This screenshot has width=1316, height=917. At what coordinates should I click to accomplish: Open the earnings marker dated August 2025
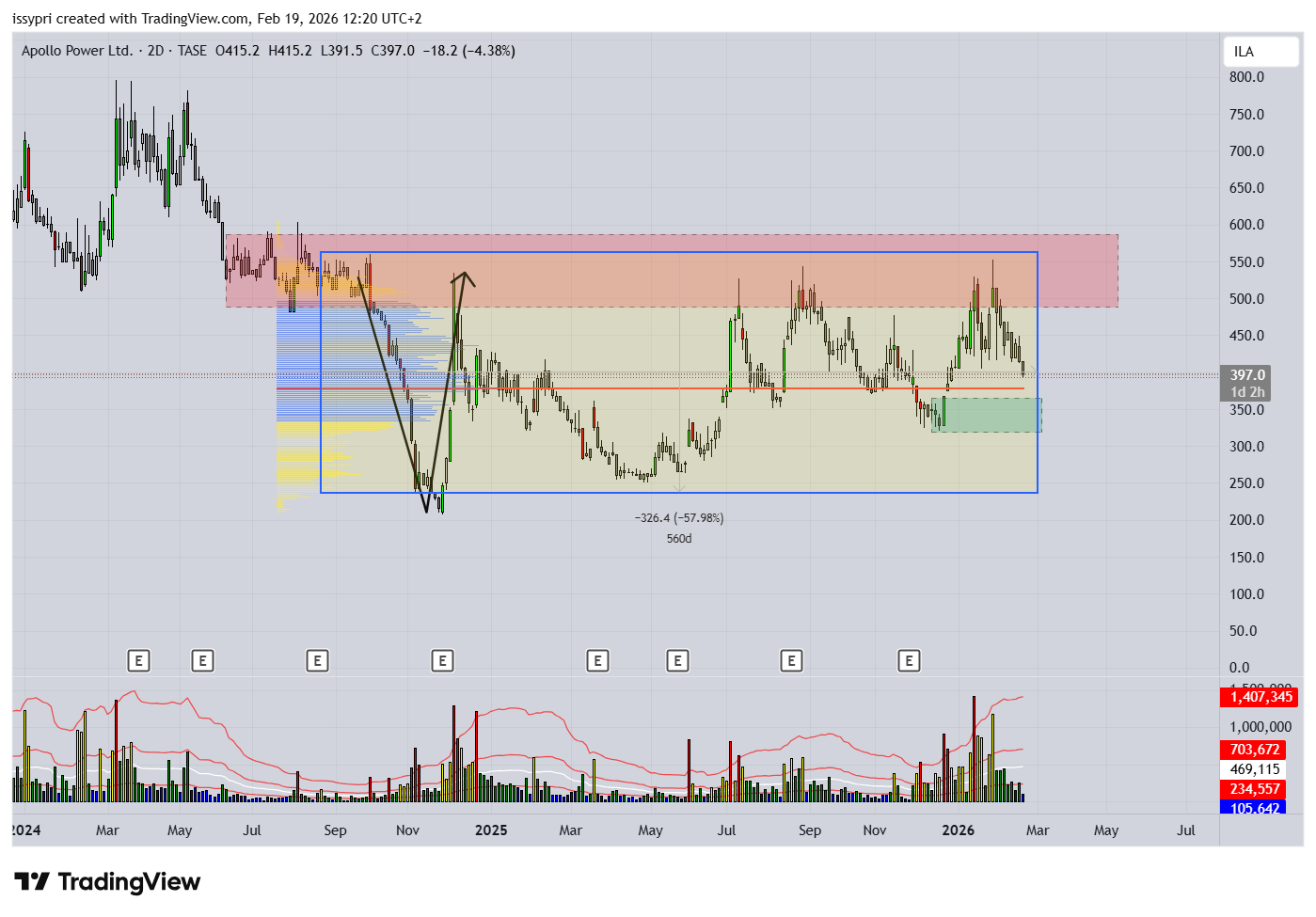[x=791, y=661]
